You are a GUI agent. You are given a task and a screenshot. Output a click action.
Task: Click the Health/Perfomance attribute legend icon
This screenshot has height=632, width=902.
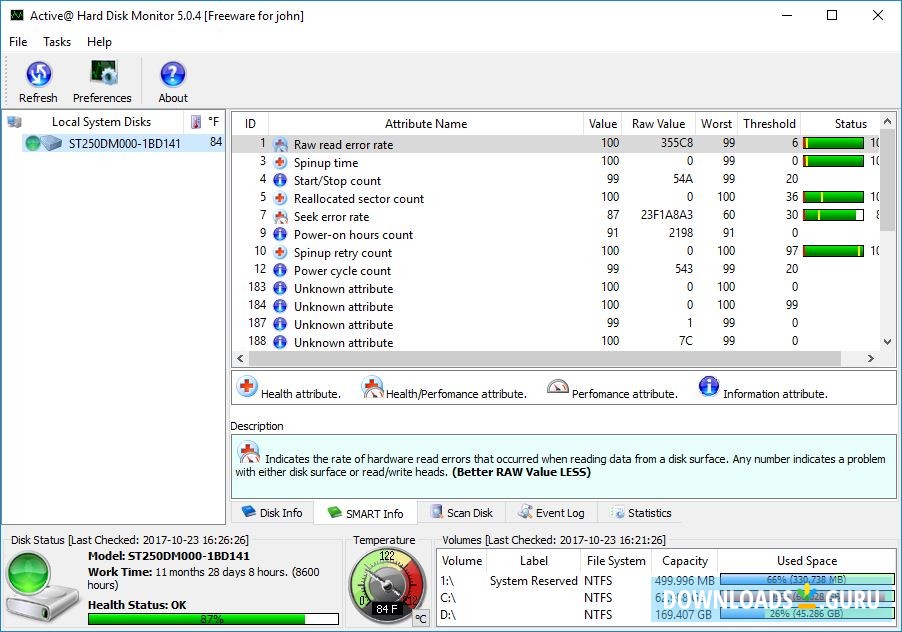pyautogui.click(x=372, y=387)
